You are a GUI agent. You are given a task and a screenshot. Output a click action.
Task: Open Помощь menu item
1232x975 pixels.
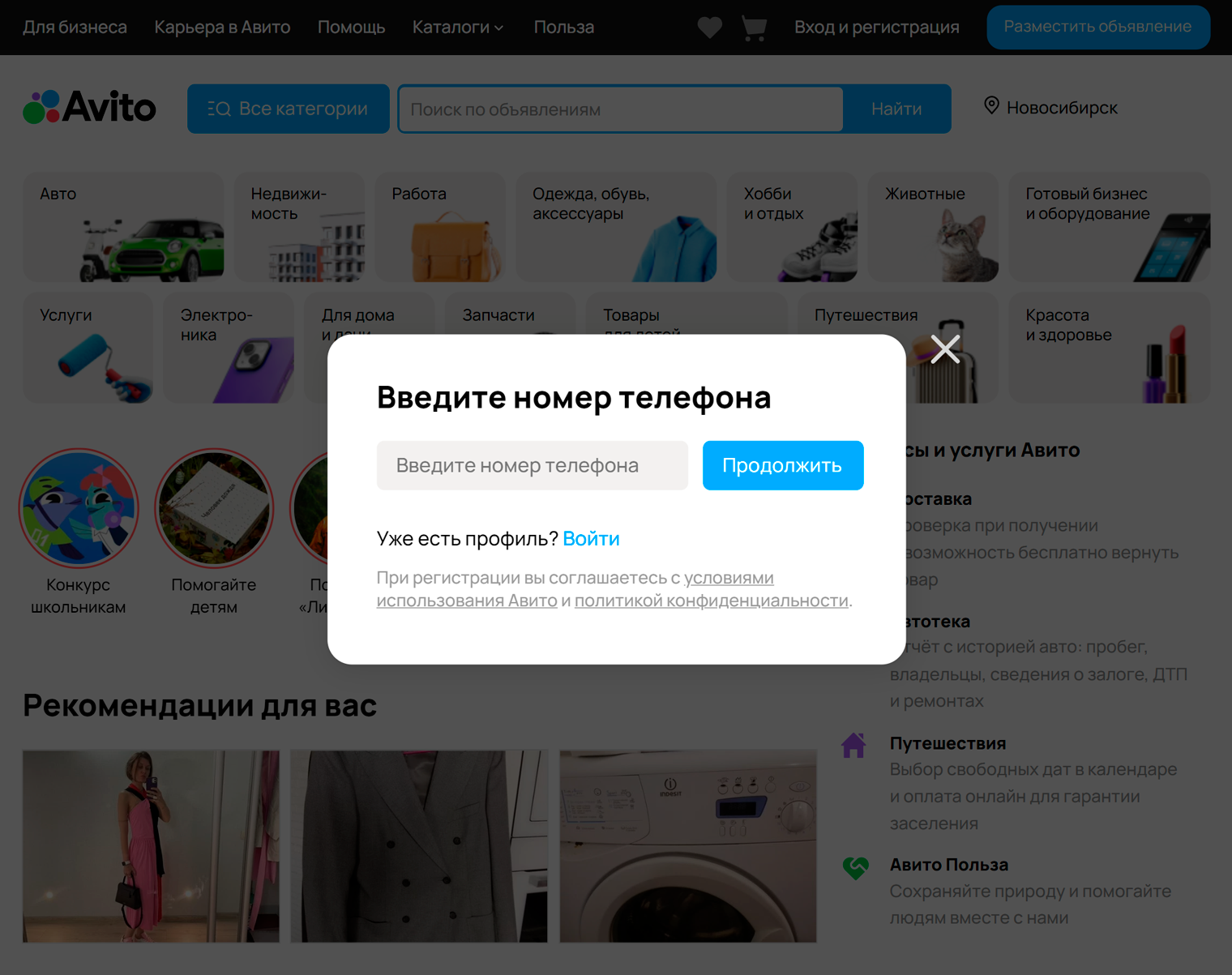coord(351,28)
